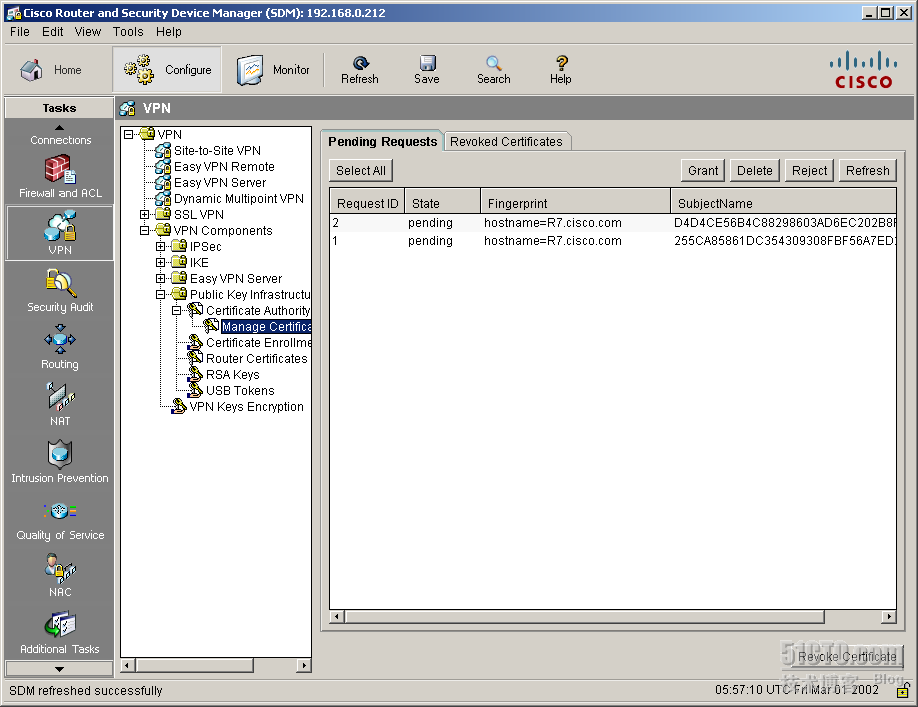Switch to Revoked Certificates tab
918x707 pixels.
tap(506, 142)
